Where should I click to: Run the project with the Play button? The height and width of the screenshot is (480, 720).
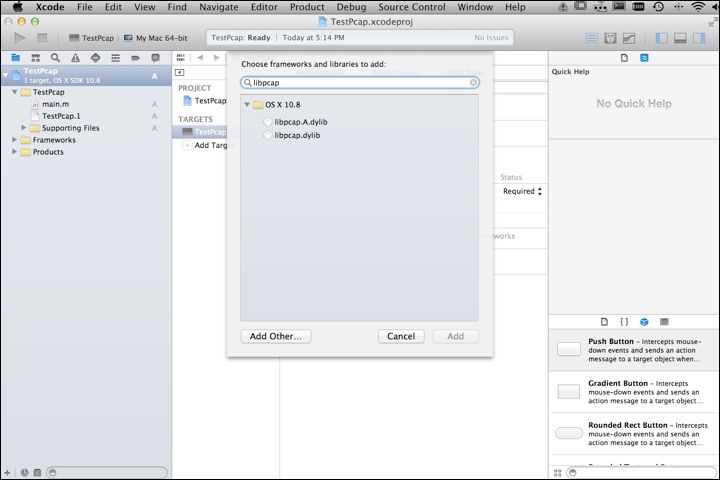19,38
